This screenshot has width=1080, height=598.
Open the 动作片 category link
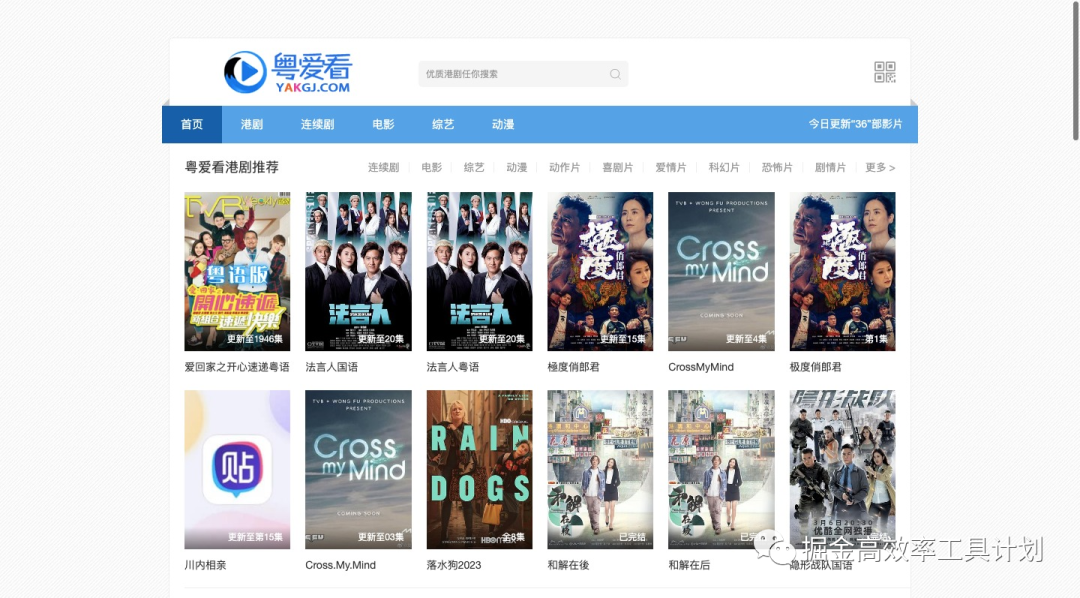(565, 167)
